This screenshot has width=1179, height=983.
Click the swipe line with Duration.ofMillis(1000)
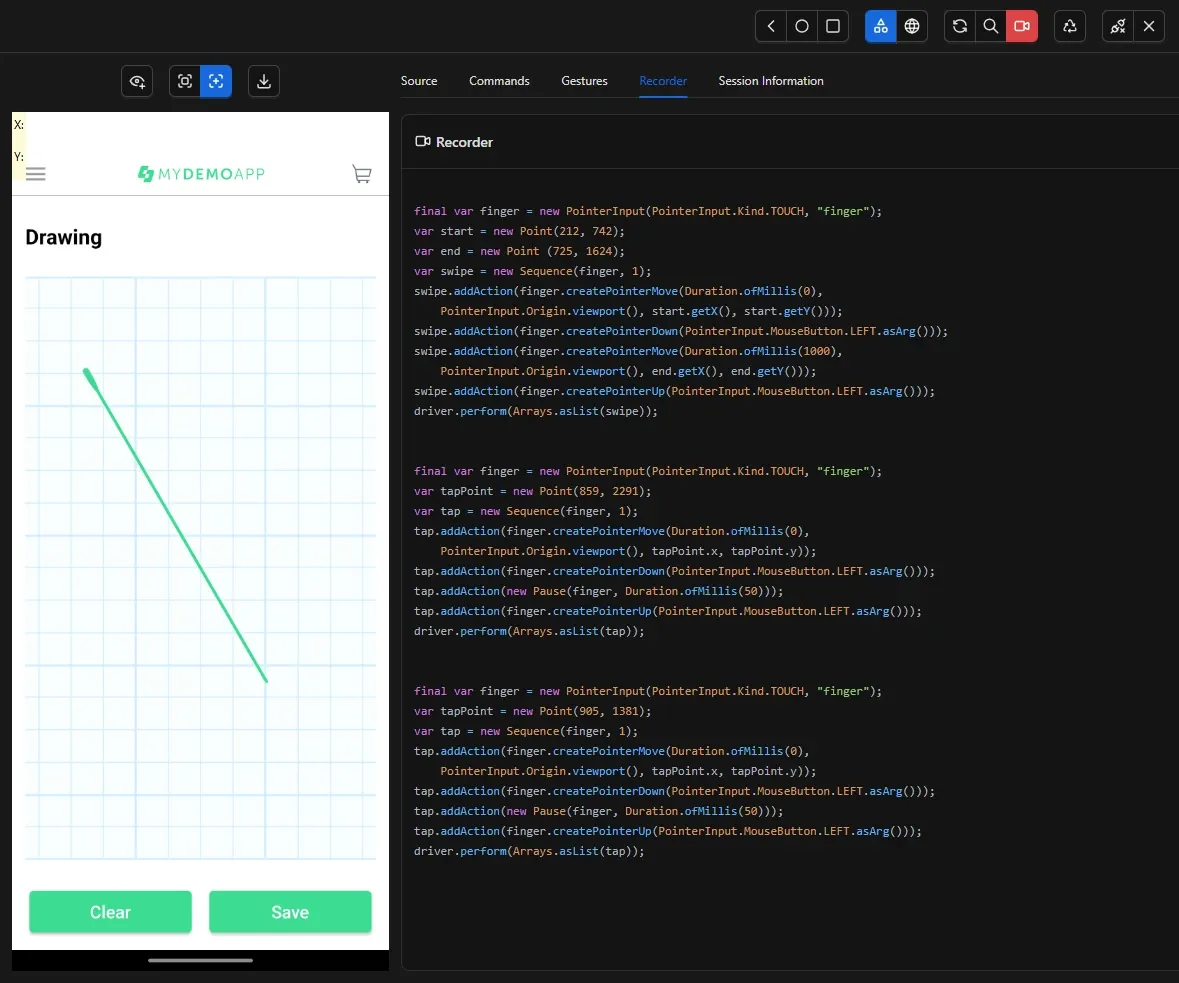(x=628, y=351)
